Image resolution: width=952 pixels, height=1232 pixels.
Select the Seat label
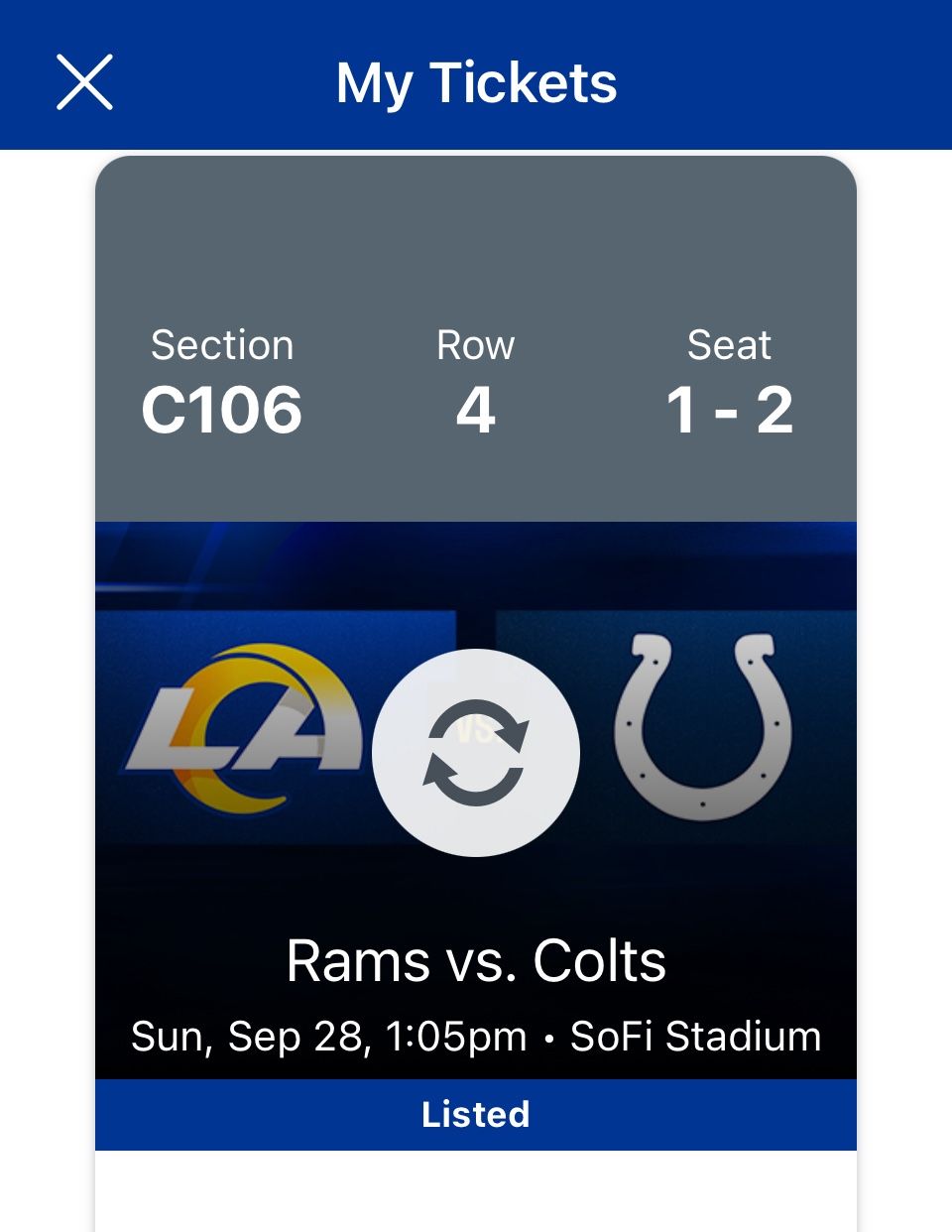tap(729, 345)
